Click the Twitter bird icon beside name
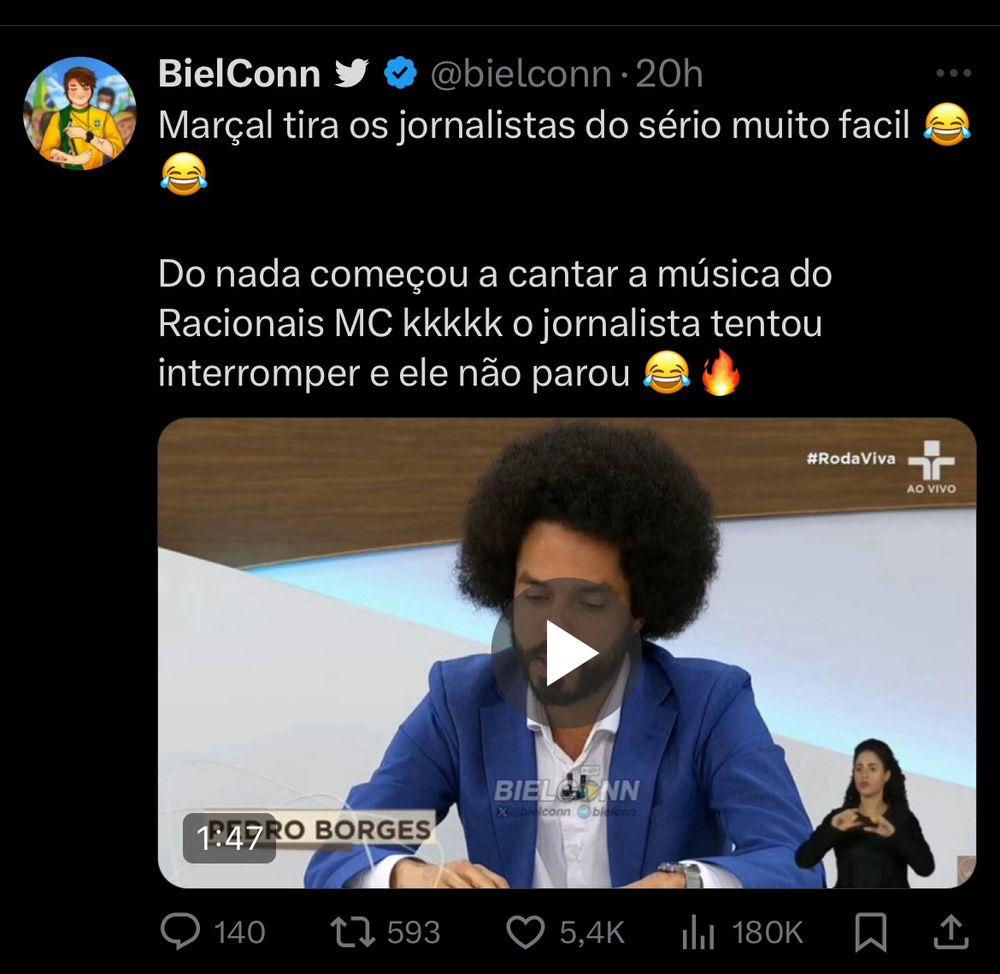This screenshot has height=974, width=1000. click(352, 73)
